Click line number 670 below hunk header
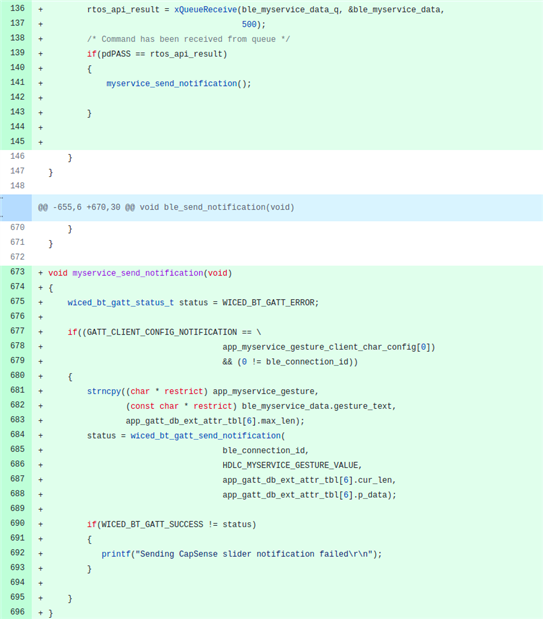This screenshot has width=543, height=619. [17, 227]
